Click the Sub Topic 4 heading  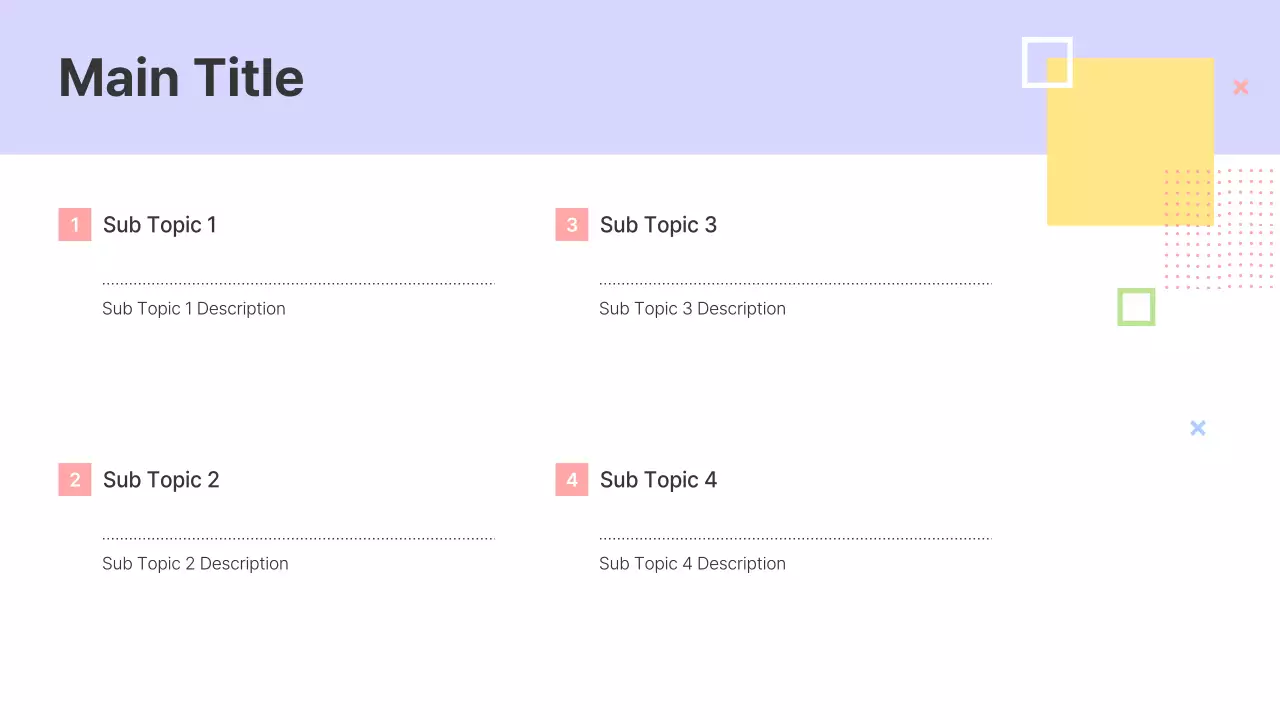pos(658,480)
